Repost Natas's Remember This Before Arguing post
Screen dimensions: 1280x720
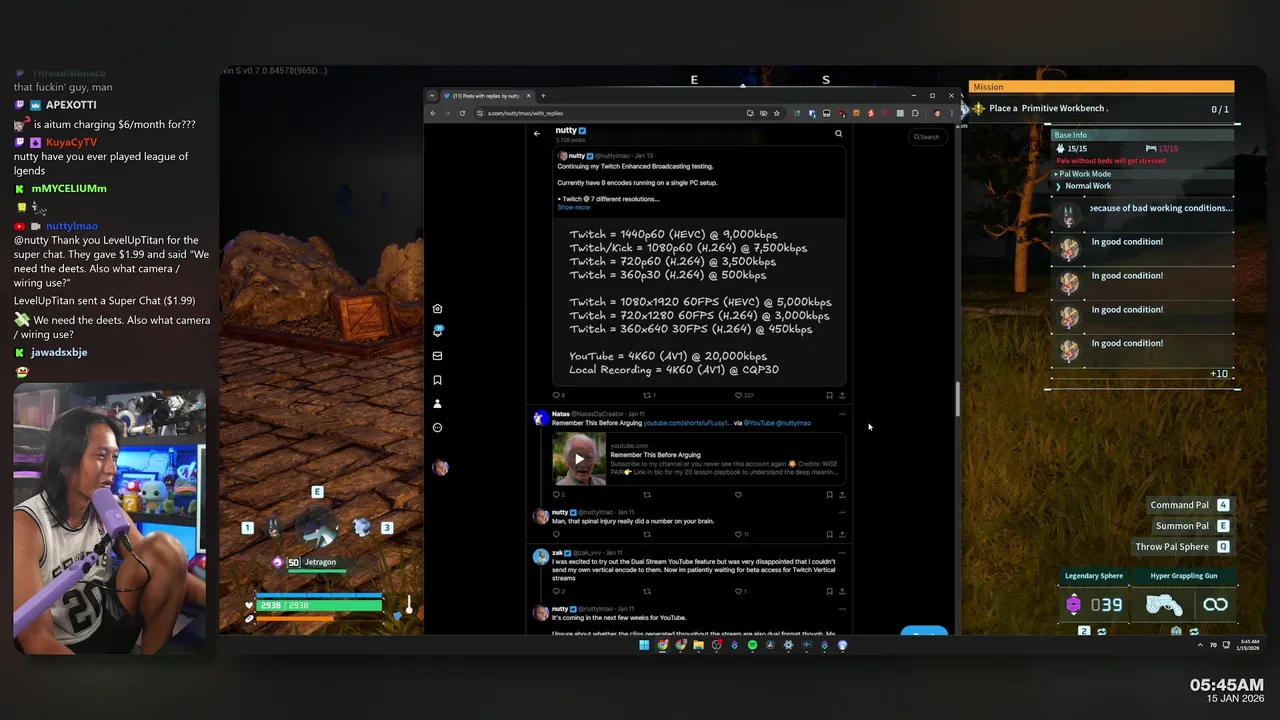(x=647, y=494)
